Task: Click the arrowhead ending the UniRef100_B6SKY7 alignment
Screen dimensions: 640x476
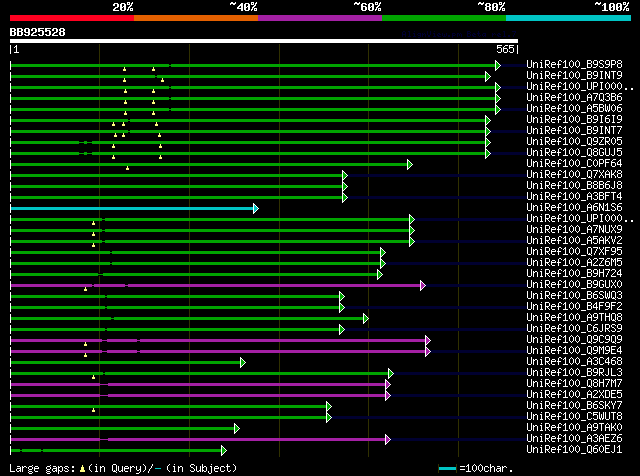Action: click(329, 407)
